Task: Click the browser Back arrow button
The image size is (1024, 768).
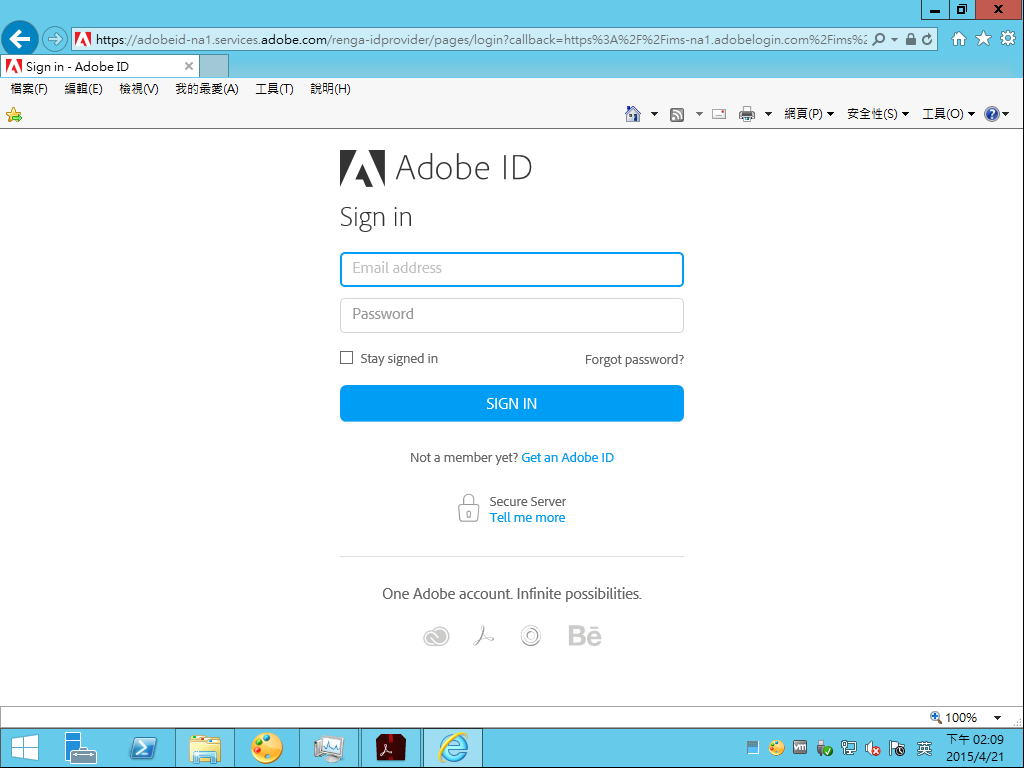Action: [20, 39]
